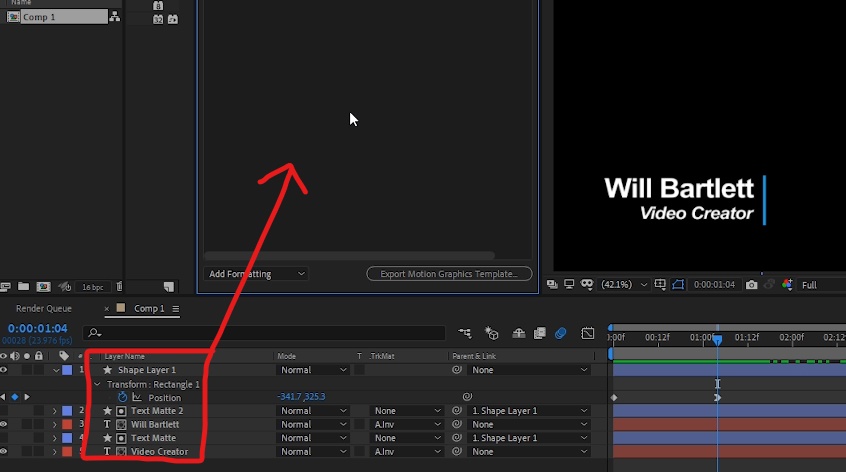
Task: Create a new composition from Project panel
Action: [x=43, y=287]
